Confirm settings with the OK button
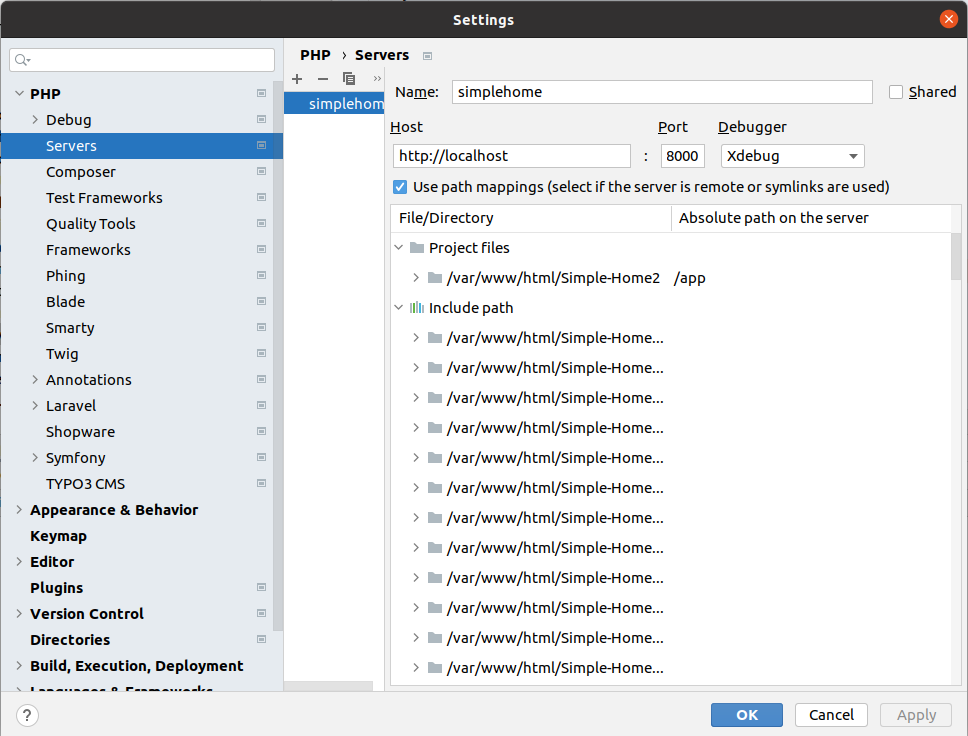 [x=746, y=715]
